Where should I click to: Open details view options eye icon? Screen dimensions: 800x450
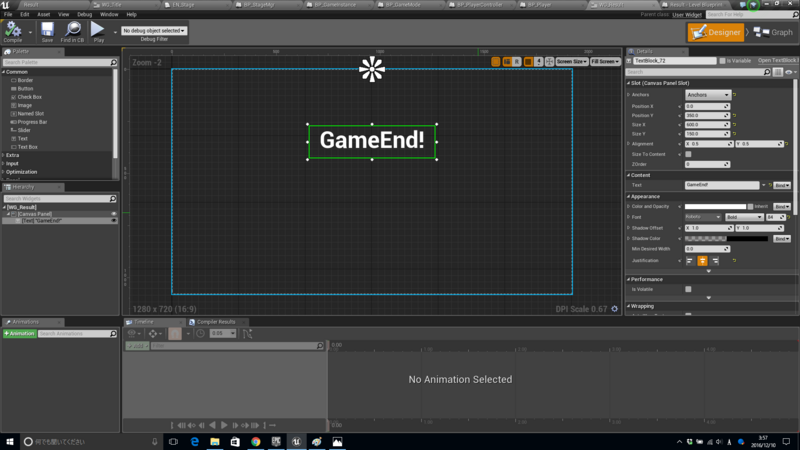(790, 72)
